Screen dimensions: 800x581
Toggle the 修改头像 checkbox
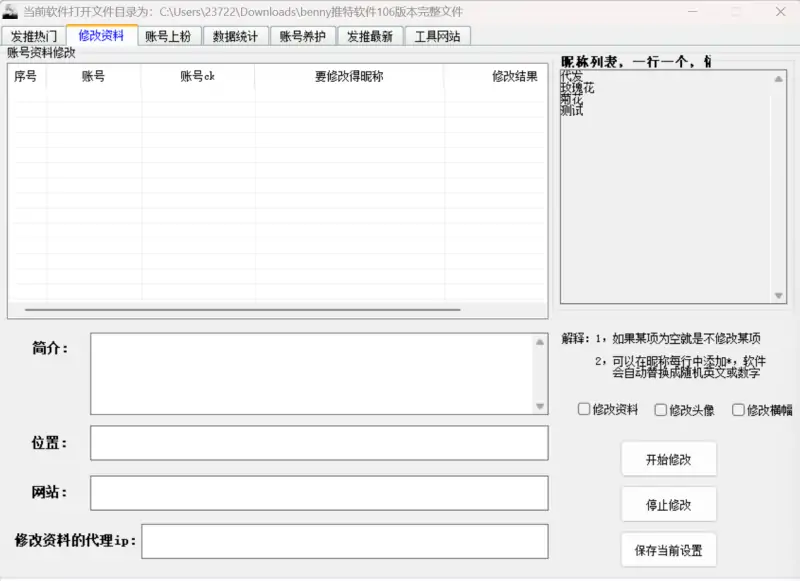pos(661,409)
